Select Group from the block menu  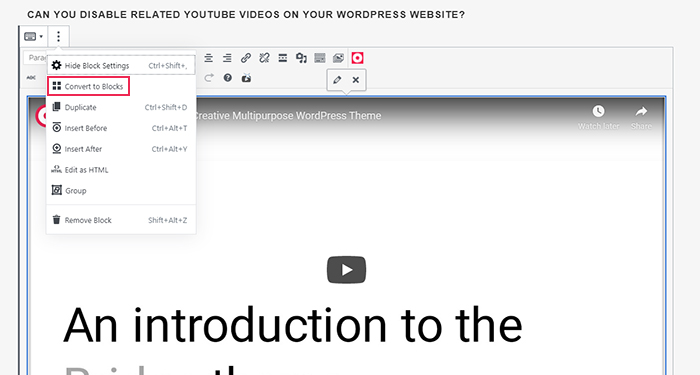pos(121,191)
